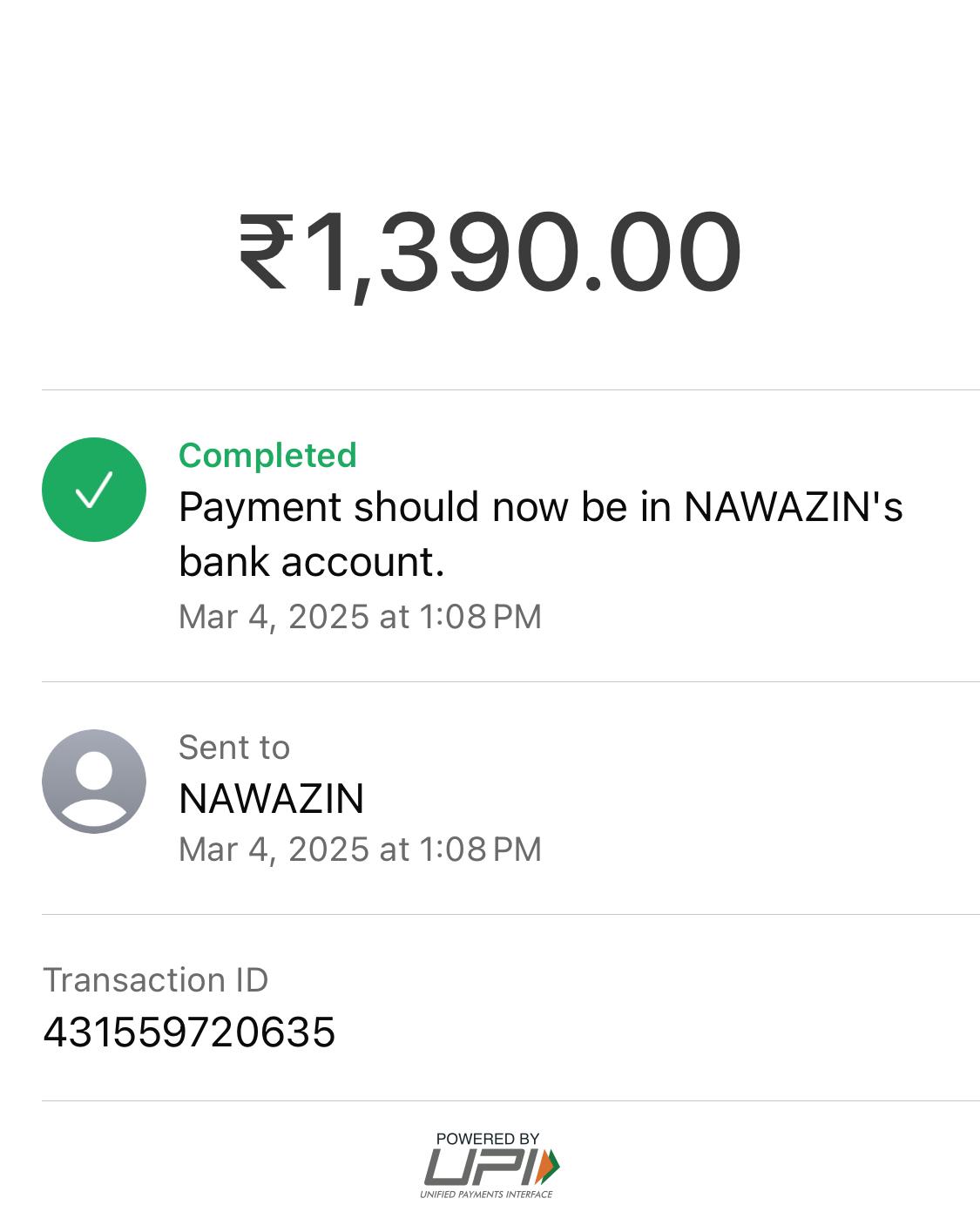Screen dimensions: 980x1232
Task: Click the "PM" in the completed timestamp
Action: click(517, 617)
